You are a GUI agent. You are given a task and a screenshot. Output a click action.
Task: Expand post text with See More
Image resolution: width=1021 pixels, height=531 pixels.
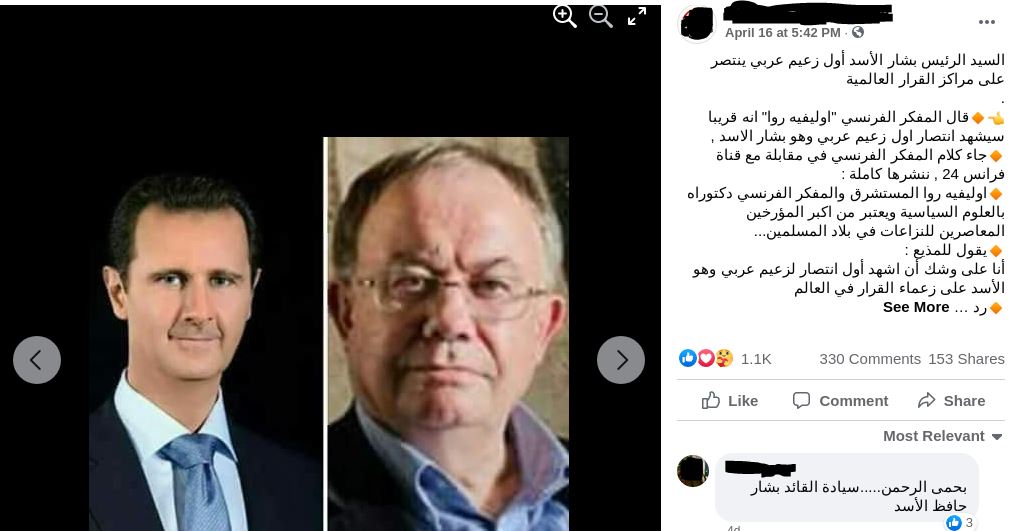[916, 308]
